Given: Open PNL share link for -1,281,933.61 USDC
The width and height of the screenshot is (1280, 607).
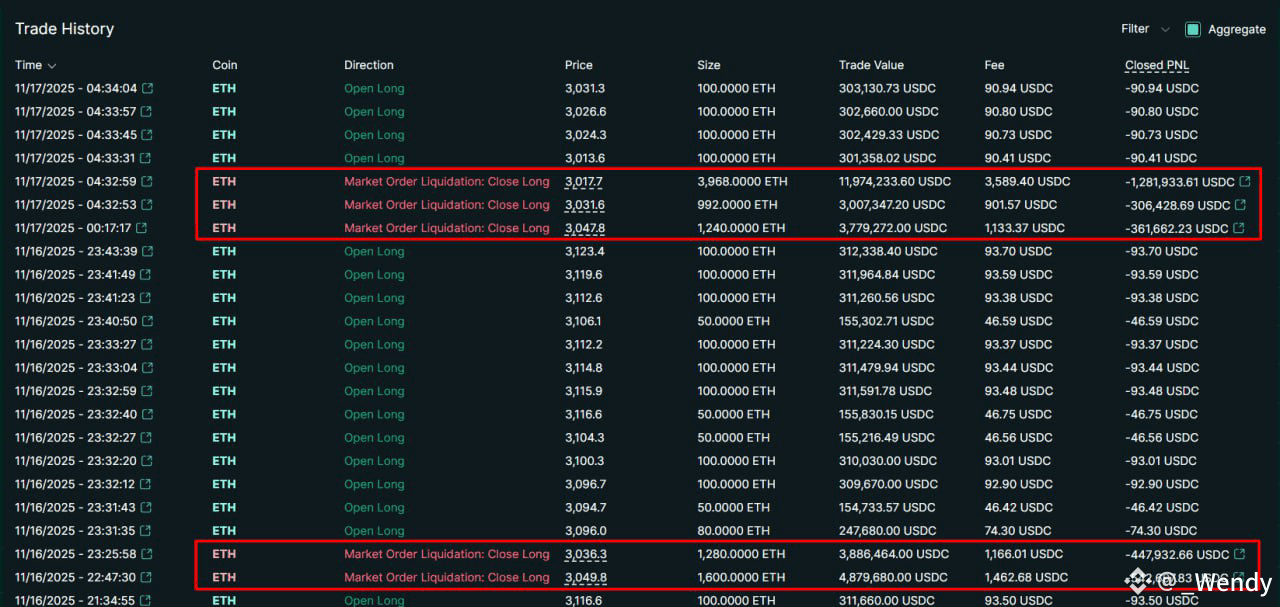Looking at the screenshot, I should (1245, 182).
